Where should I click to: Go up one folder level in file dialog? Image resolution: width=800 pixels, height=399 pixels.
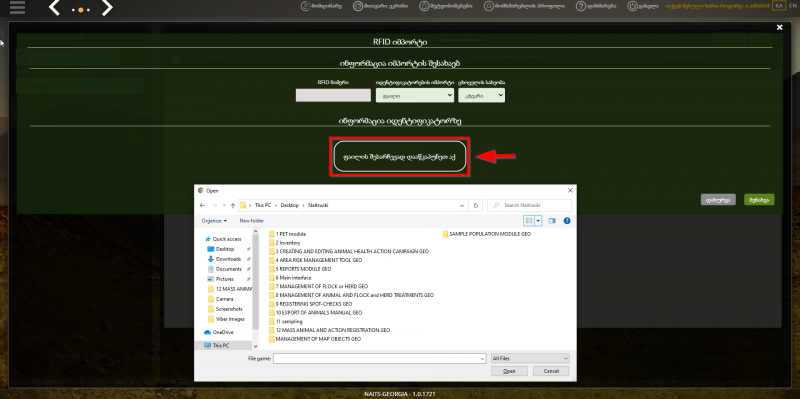click(x=233, y=205)
